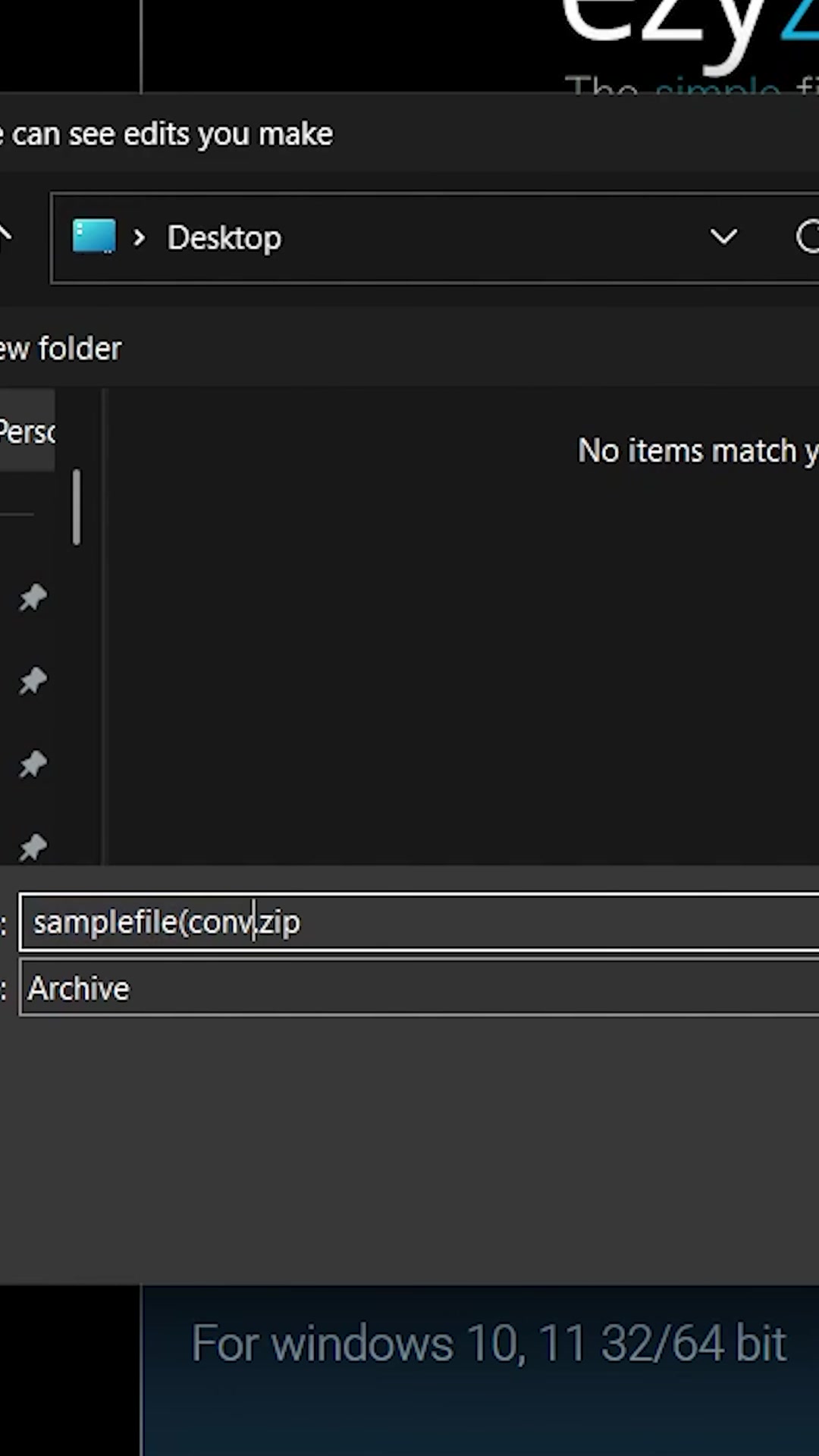Click the third pin icon in sidebar
The height and width of the screenshot is (1456, 819).
(x=33, y=764)
